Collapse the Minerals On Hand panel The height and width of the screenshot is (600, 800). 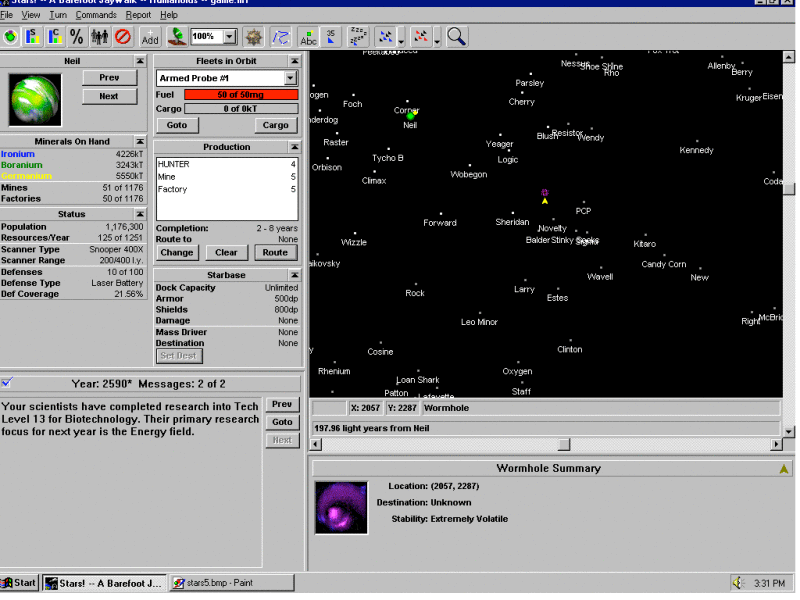[x=140, y=141]
